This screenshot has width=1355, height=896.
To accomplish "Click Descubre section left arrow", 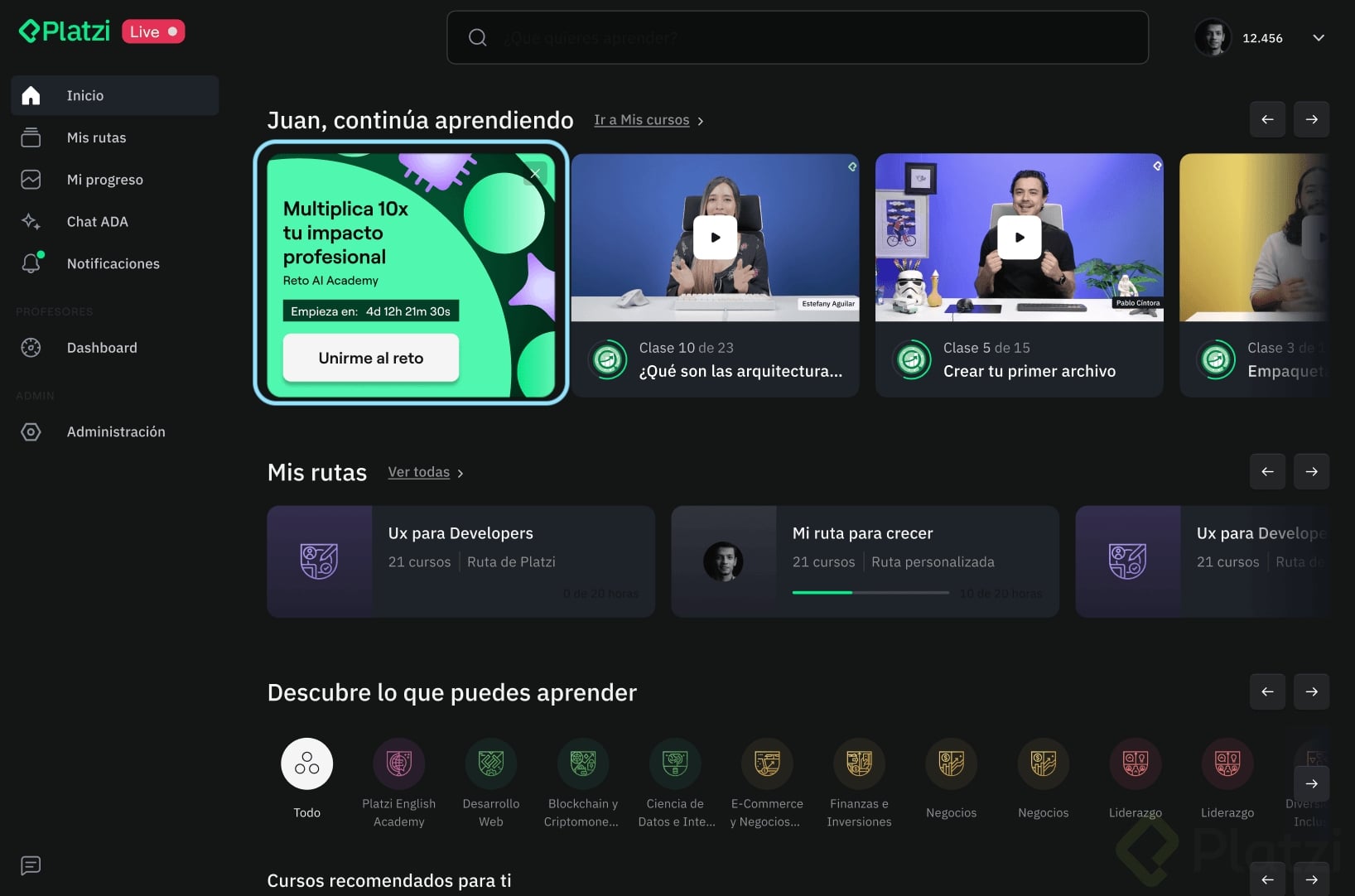I will point(1267,691).
